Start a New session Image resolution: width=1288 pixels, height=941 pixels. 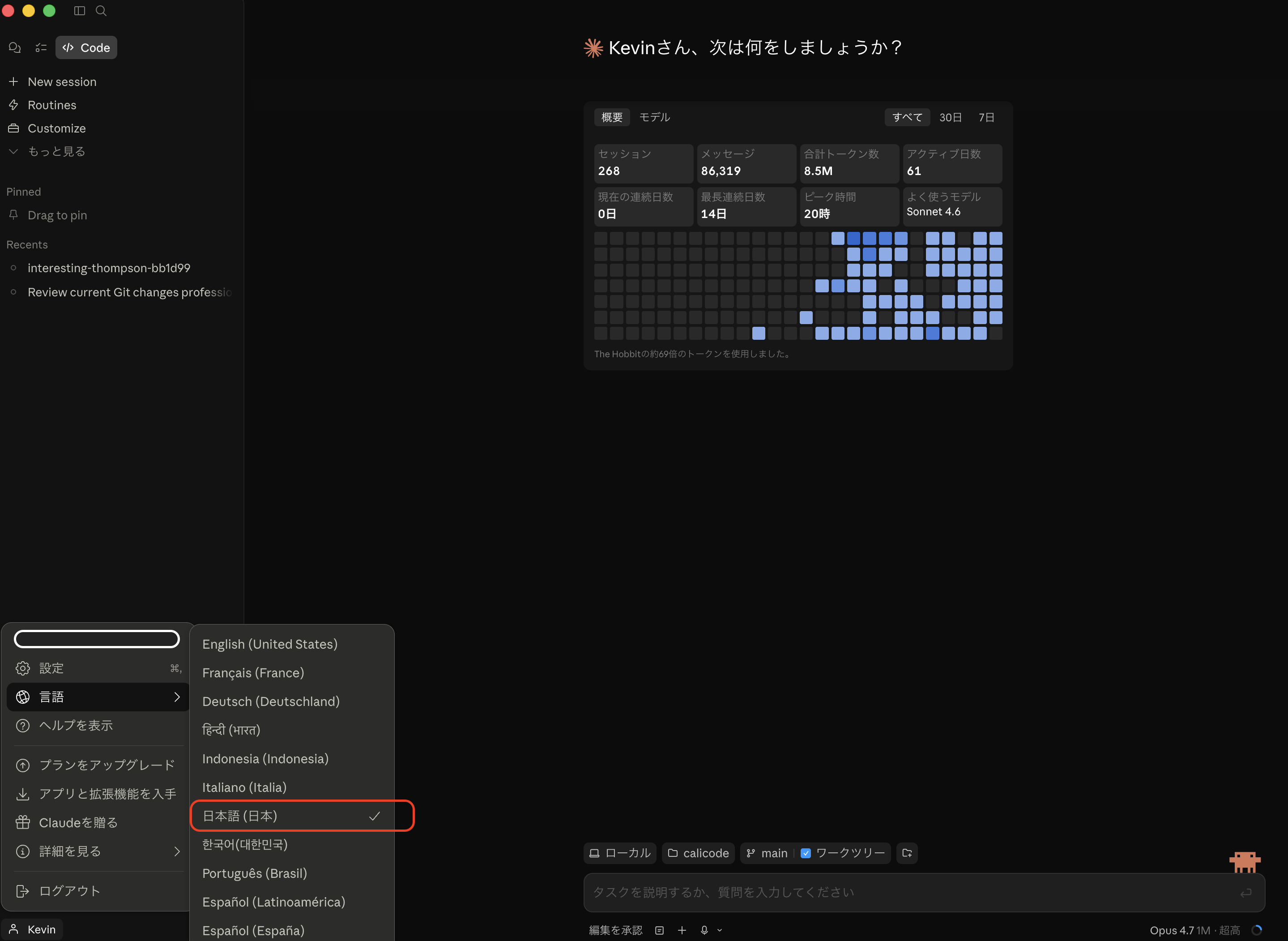(61, 81)
